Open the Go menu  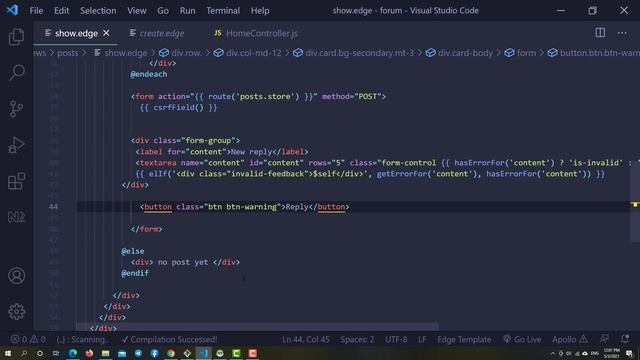(163, 11)
